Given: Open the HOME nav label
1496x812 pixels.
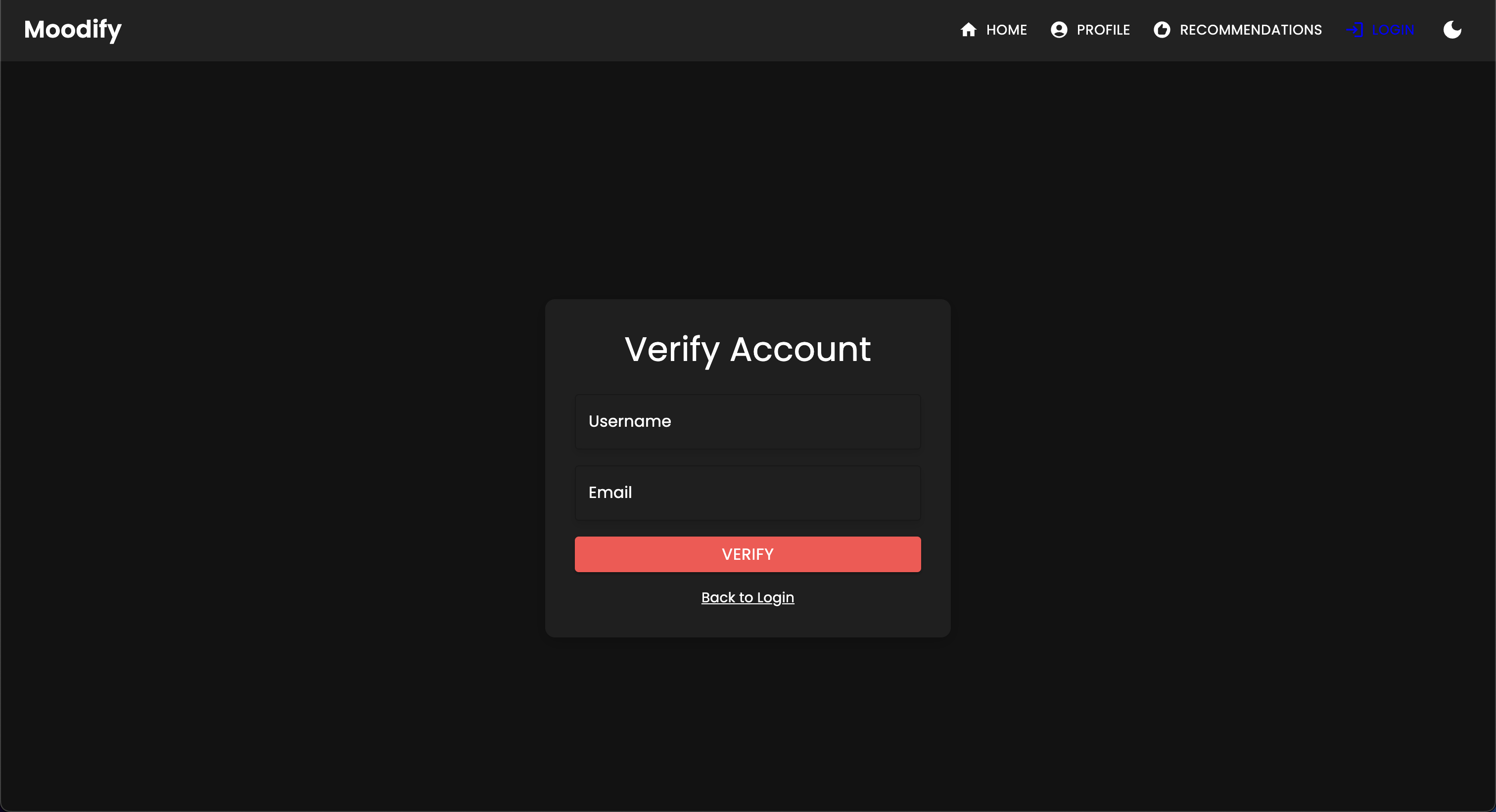Looking at the screenshot, I should click(x=1006, y=30).
